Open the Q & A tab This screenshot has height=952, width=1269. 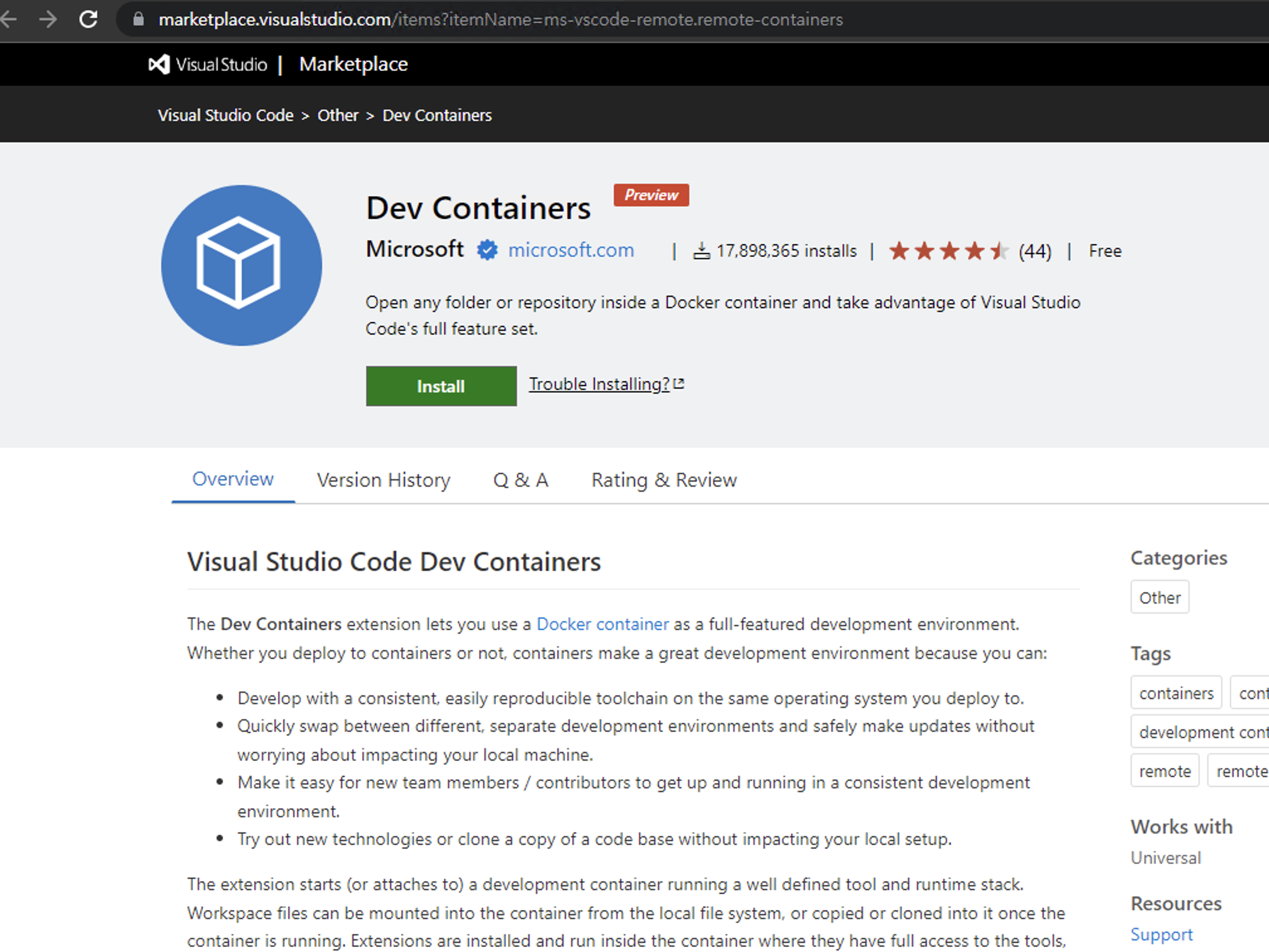(x=521, y=480)
